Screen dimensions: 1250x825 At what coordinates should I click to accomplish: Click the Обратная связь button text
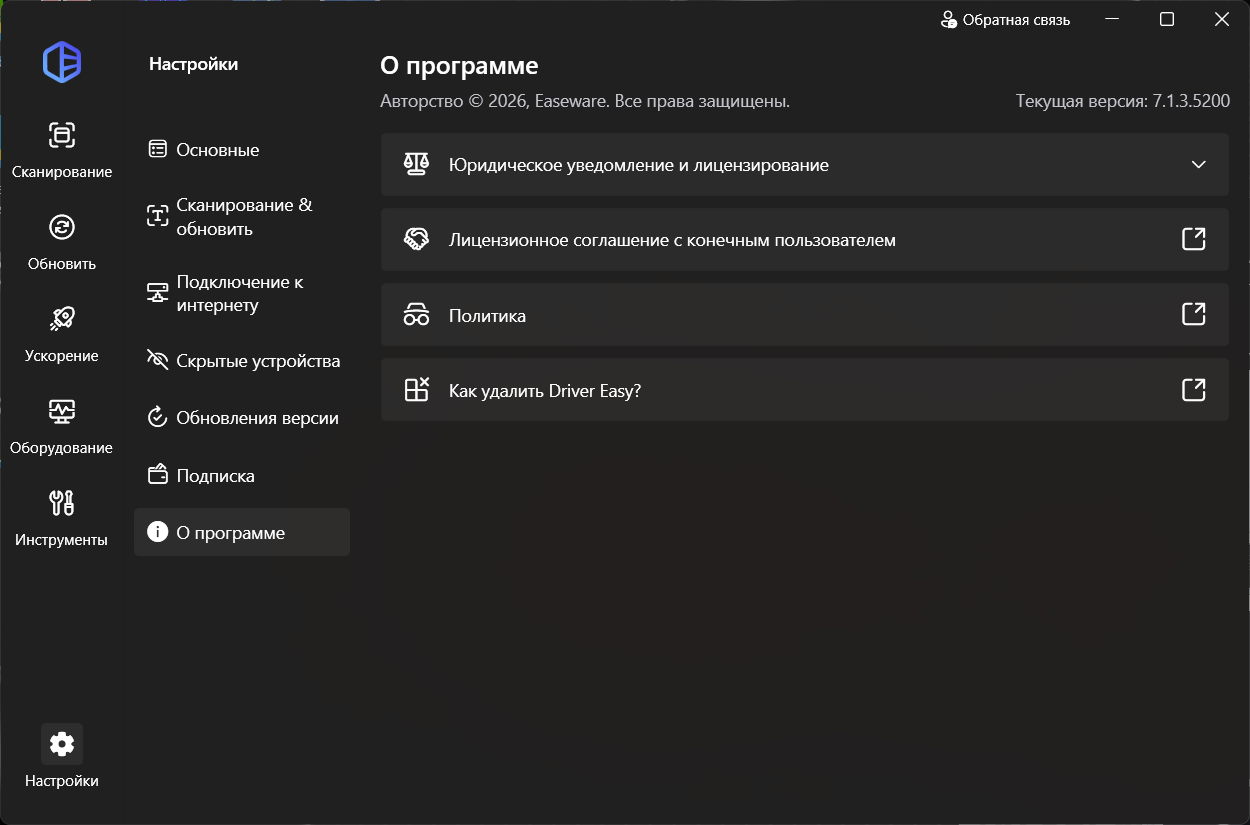coord(1016,20)
